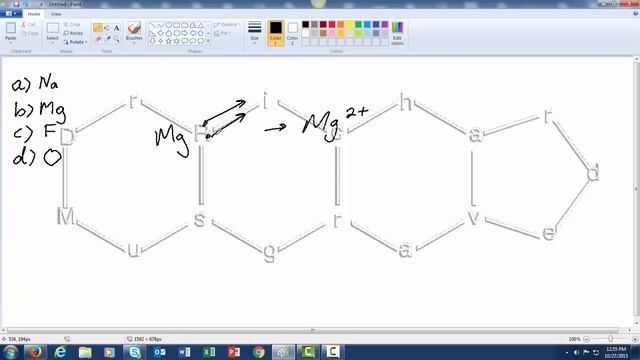Expand the Shapes gallery
640x360 pixels.
click(x=208, y=41)
